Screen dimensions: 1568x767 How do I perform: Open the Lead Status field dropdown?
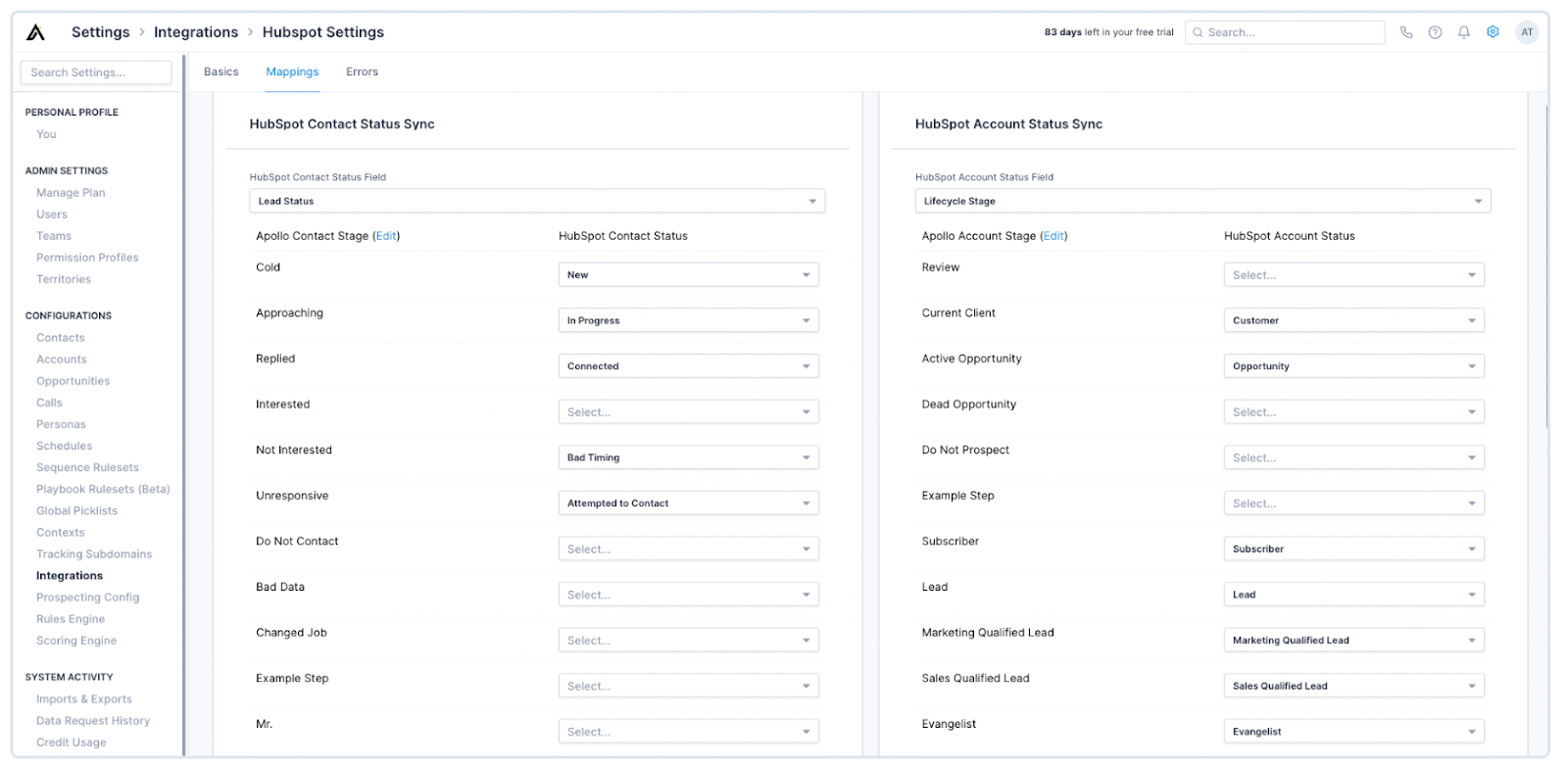click(537, 201)
